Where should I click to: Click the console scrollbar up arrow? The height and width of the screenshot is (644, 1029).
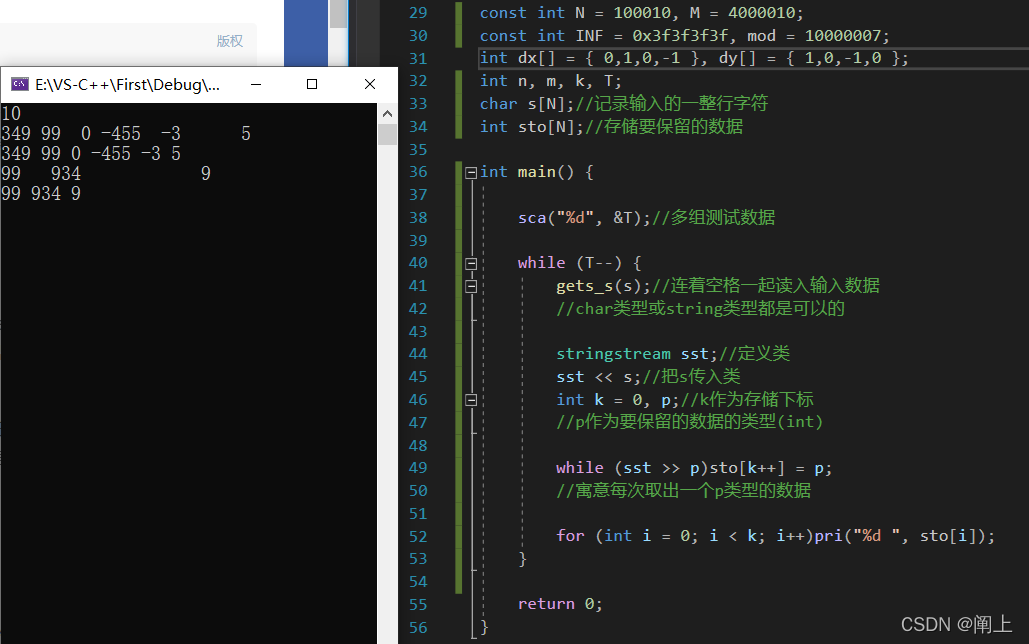(x=387, y=114)
